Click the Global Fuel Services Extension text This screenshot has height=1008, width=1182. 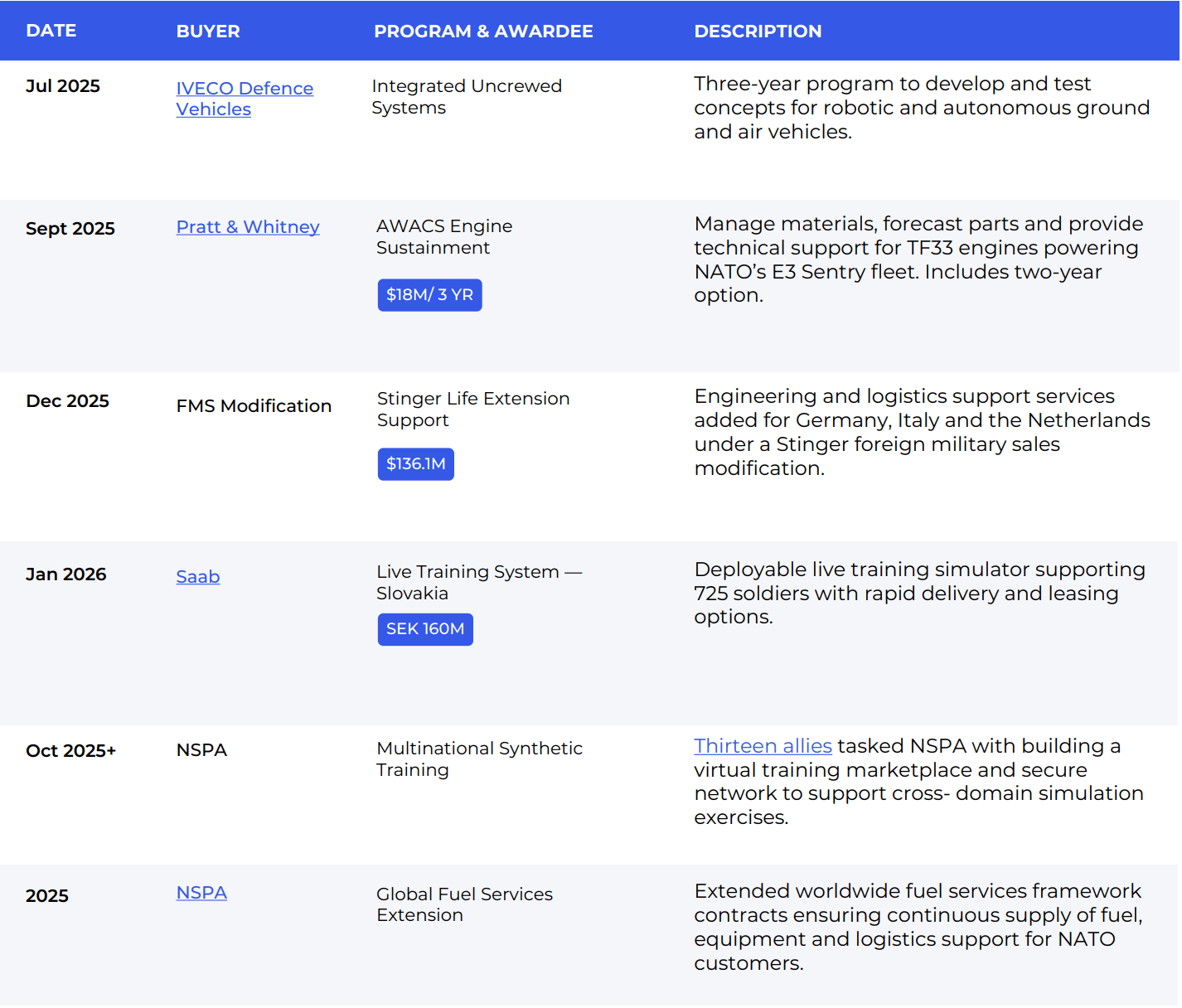coord(464,904)
